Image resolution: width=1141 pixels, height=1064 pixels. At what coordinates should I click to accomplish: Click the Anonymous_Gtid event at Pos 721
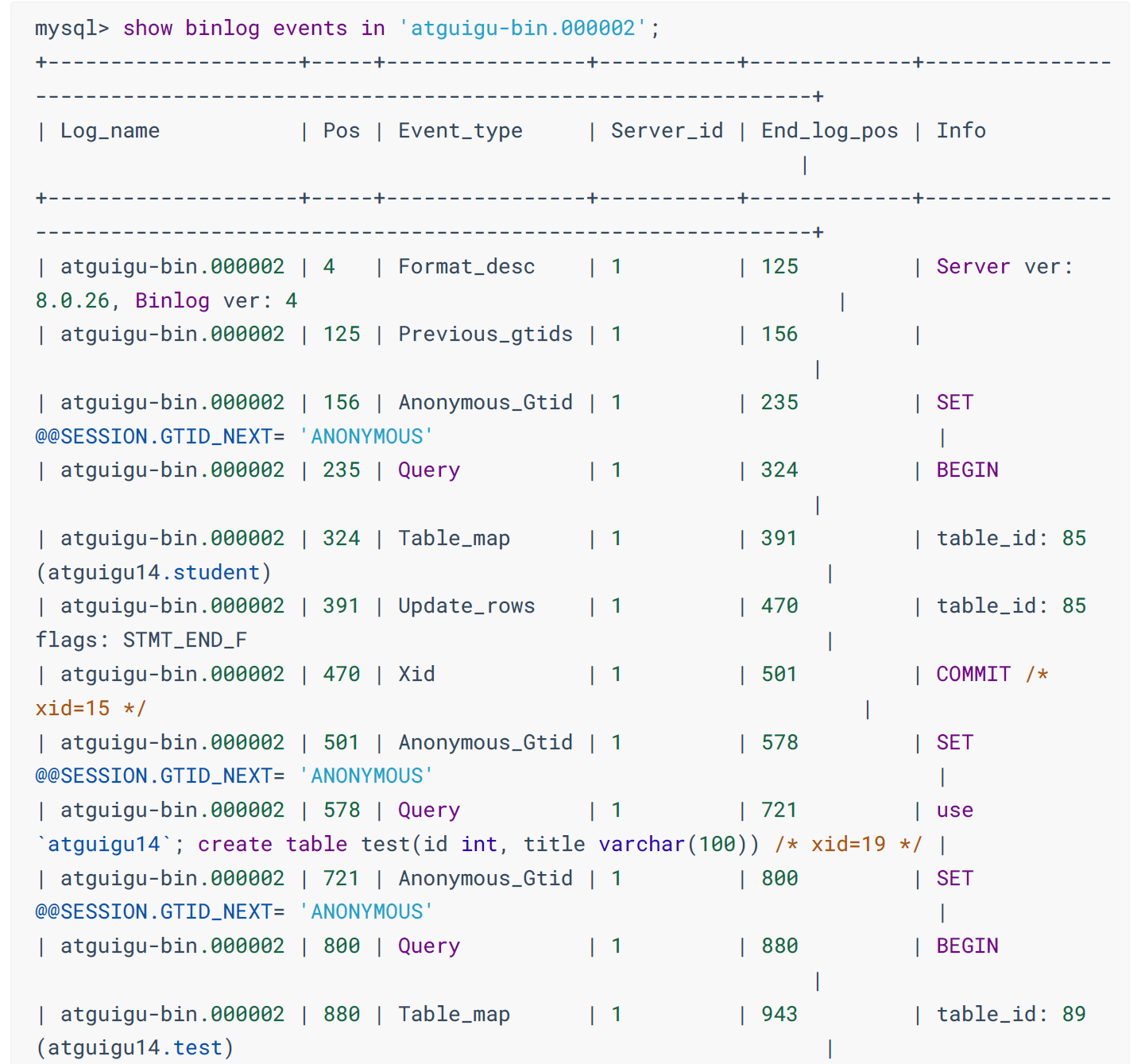(485, 879)
